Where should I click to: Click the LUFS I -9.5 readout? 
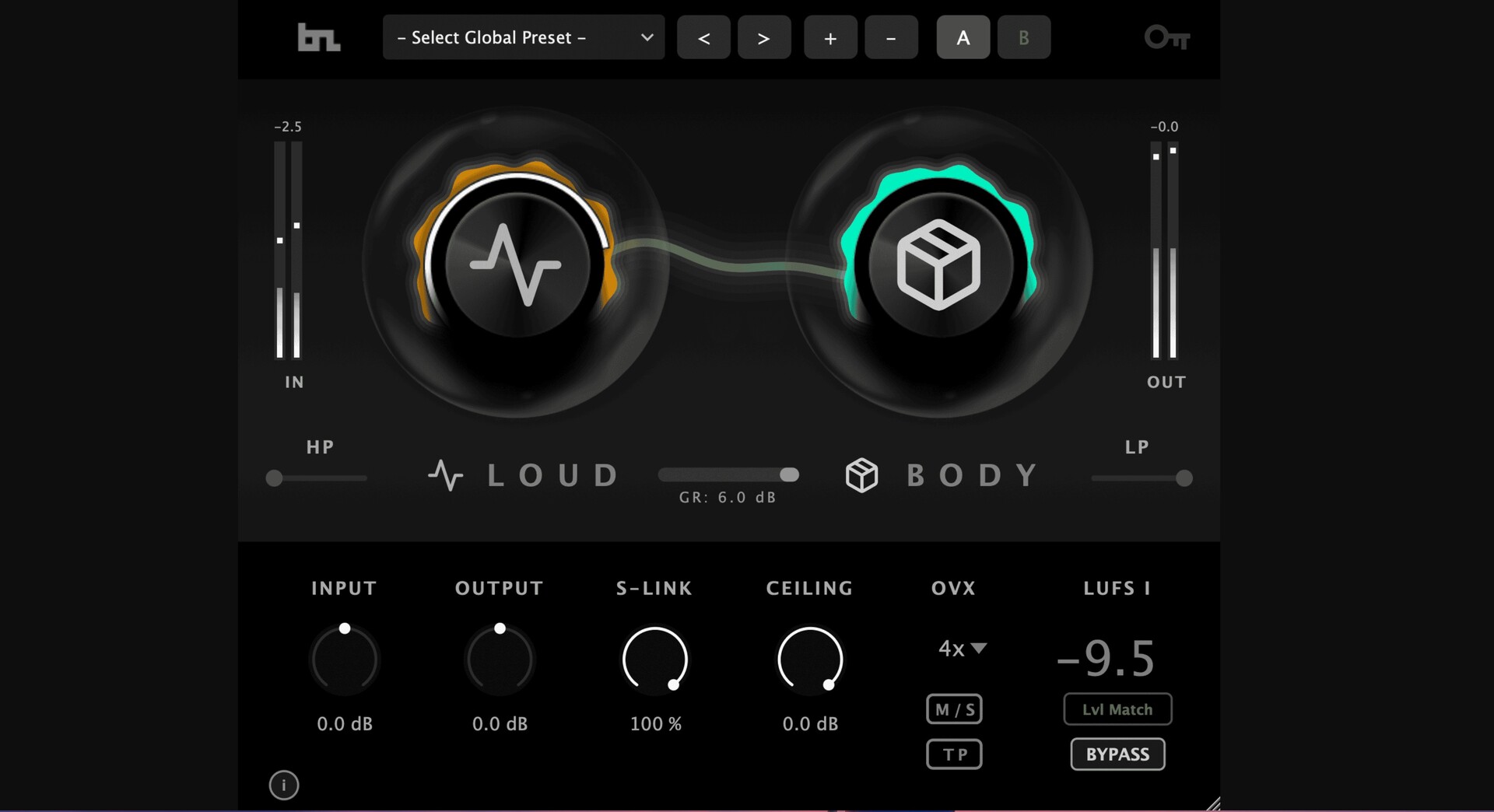[x=1106, y=659]
